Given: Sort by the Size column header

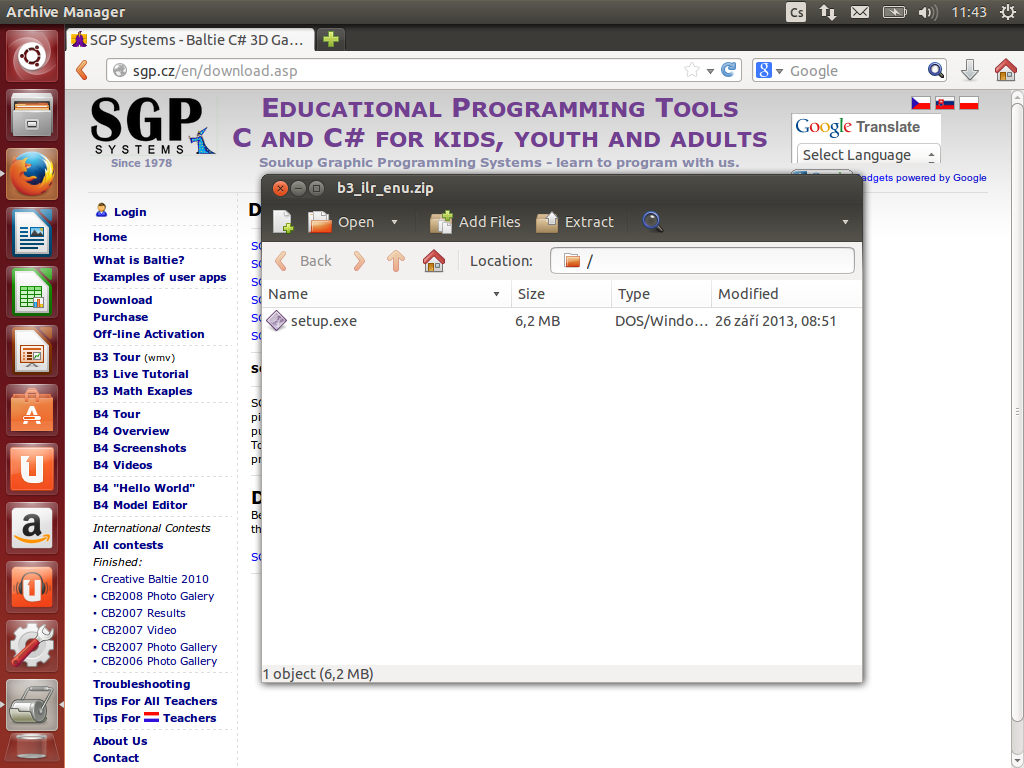Looking at the screenshot, I should pos(561,294).
